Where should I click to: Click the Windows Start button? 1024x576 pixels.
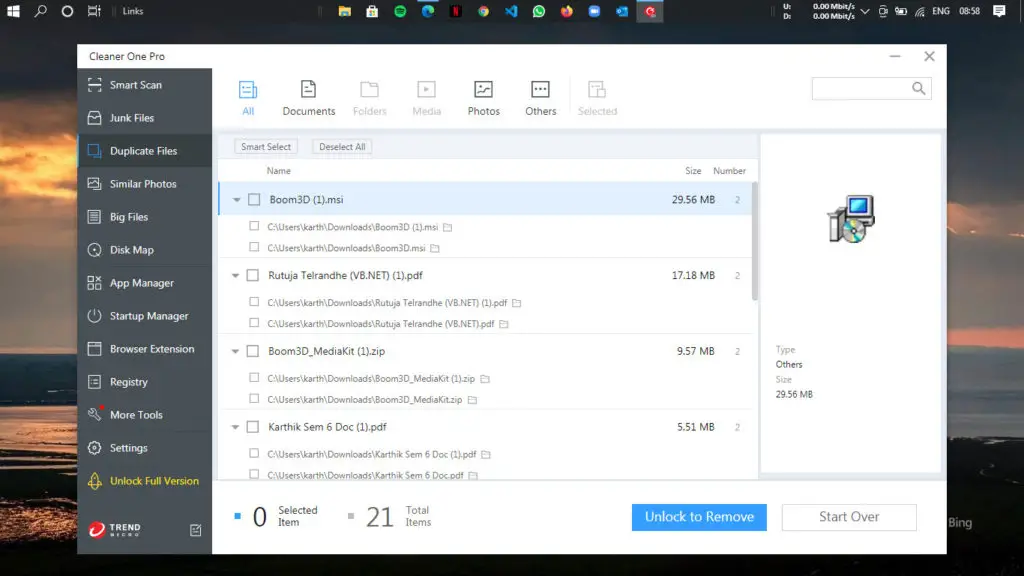tap(13, 11)
